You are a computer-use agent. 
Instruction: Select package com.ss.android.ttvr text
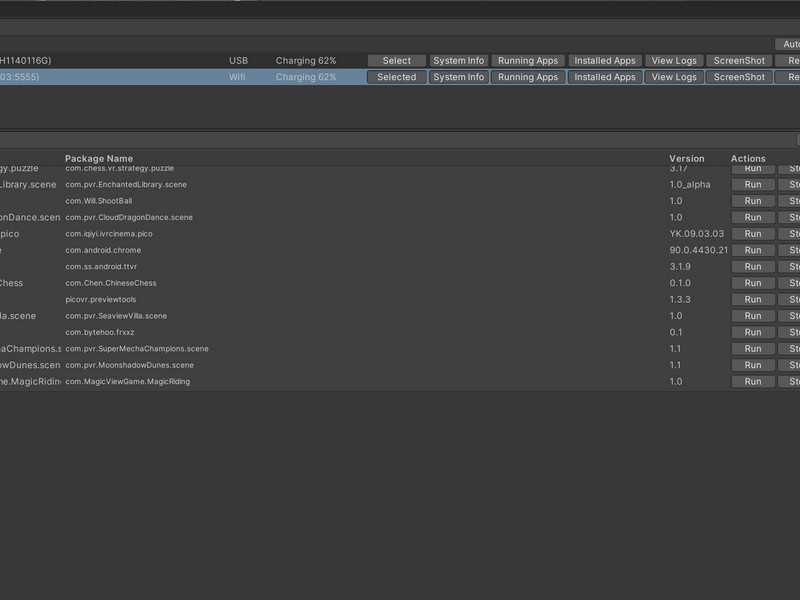pos(101,266)
